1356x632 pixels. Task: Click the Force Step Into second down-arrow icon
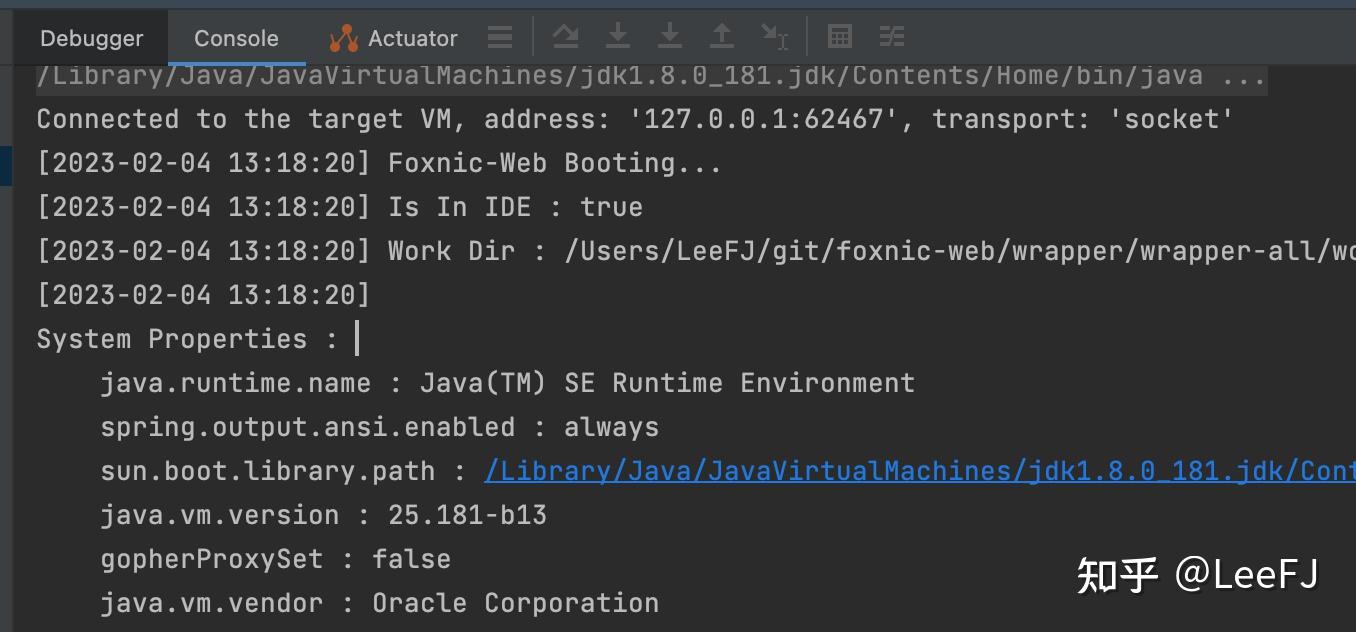[669, 37]
